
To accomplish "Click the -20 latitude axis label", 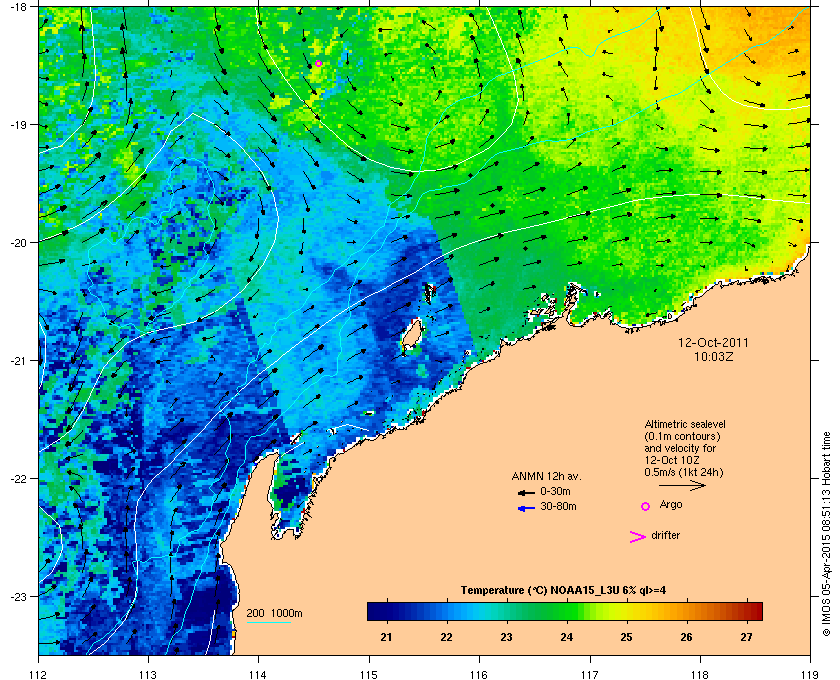I will [17, 243].
